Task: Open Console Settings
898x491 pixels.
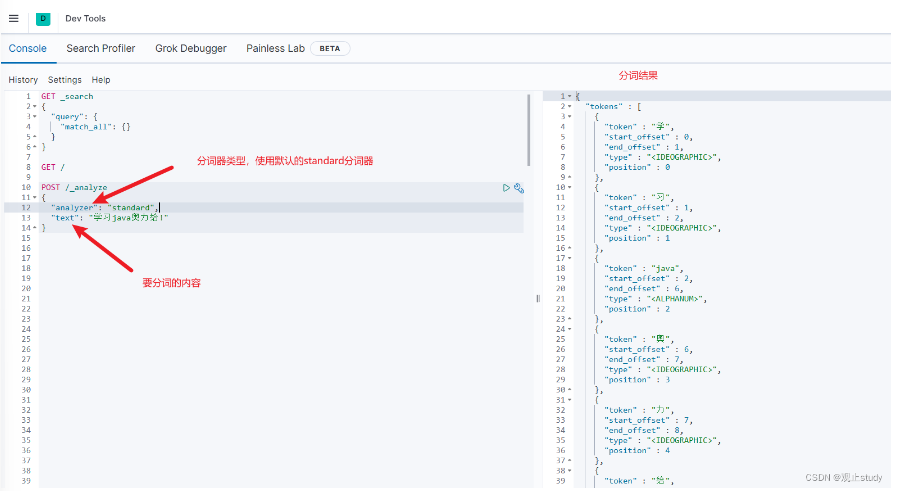Action: click(65, 80)
